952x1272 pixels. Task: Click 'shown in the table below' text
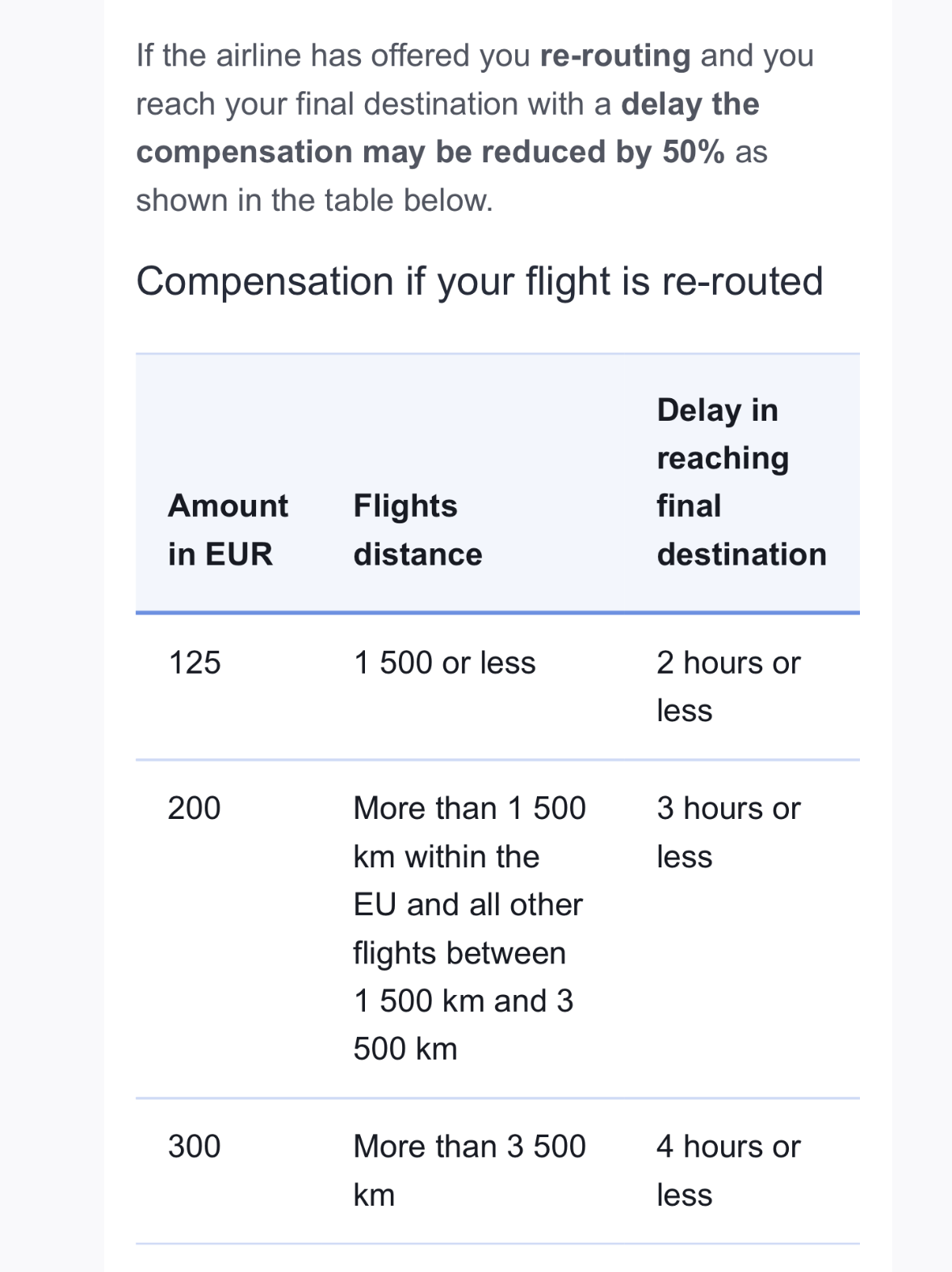click(314, 200)
